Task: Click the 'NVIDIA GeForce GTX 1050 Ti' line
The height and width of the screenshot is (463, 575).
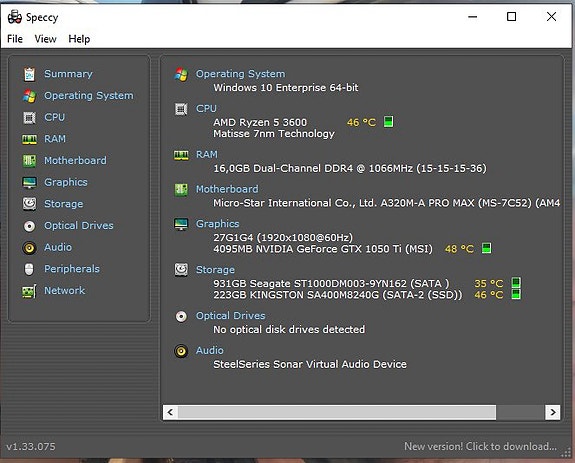Action: pos(323,249)
